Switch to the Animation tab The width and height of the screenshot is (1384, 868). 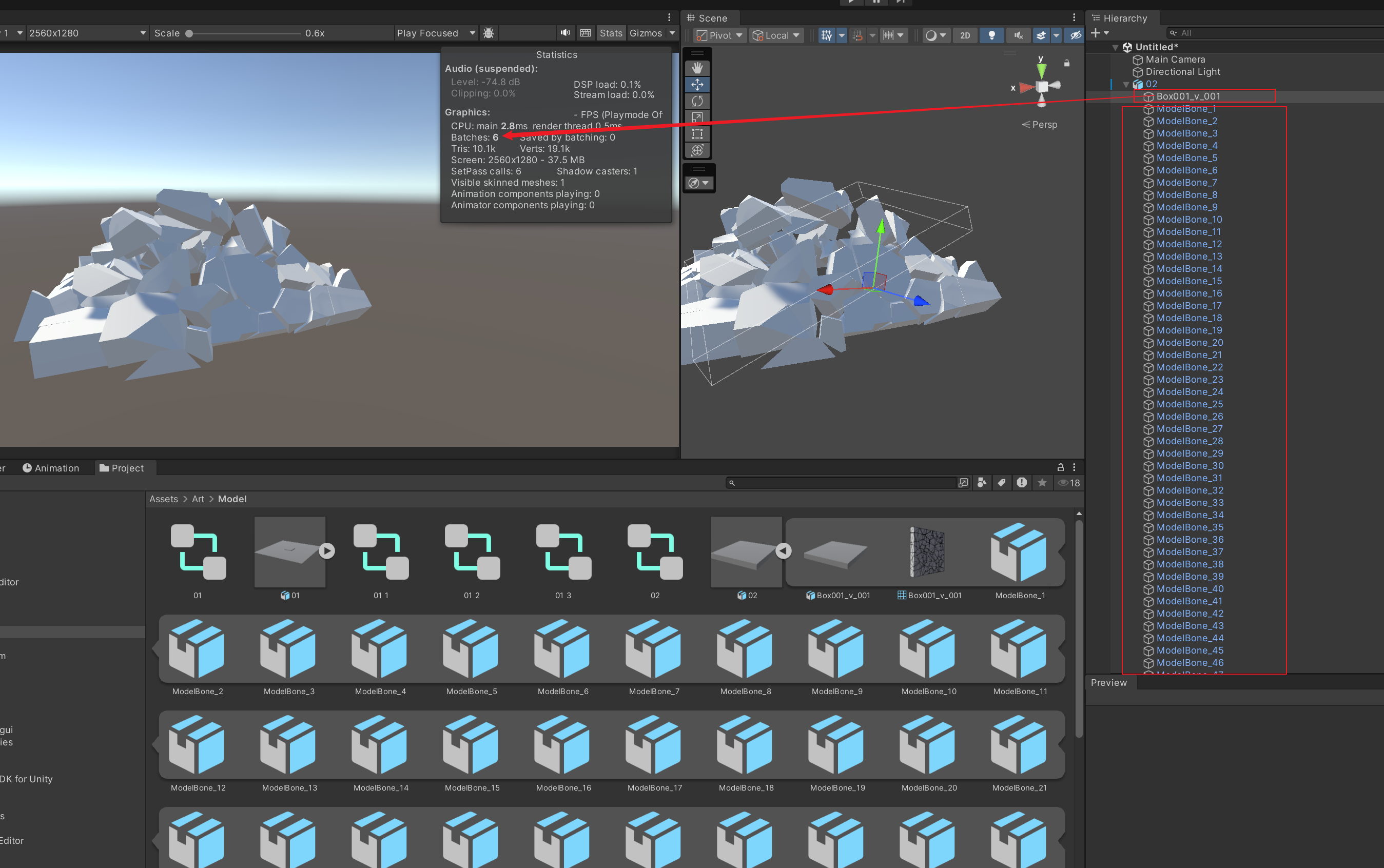[x=50, y=468]
